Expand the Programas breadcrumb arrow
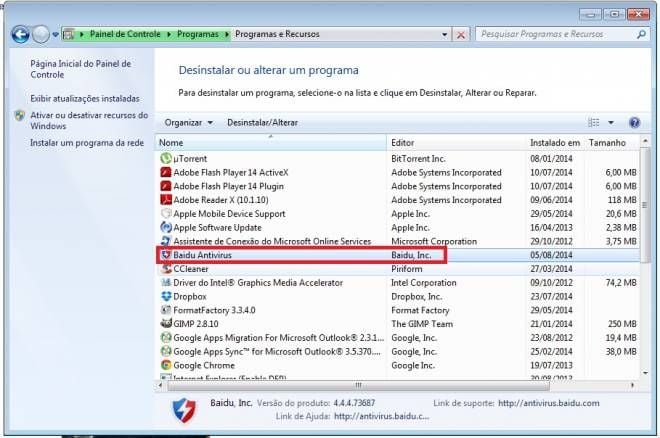This screenshot has width=660, height=438. coord(227,34)
